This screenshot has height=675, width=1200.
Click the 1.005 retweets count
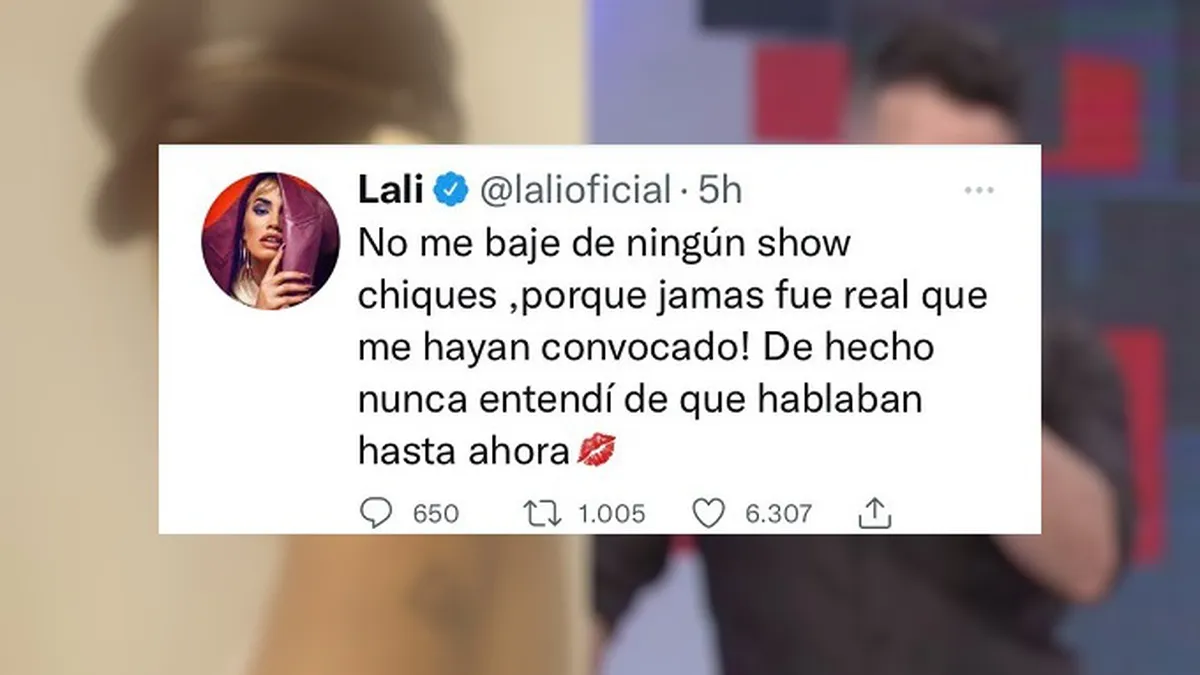pyautogui.click(x=612, y=514)
